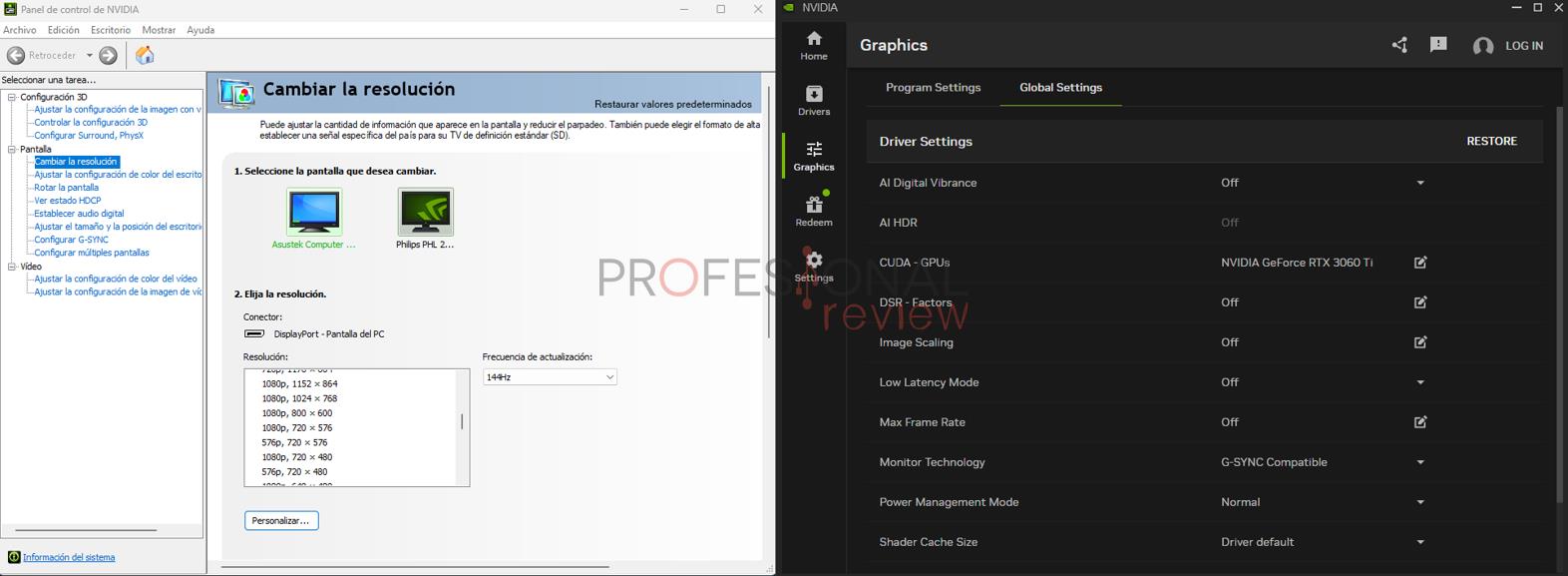This screenshot has width=1568, height=576.
Task: Click the Control Panel page vertical scrollbar
Action: coord(768,212)
